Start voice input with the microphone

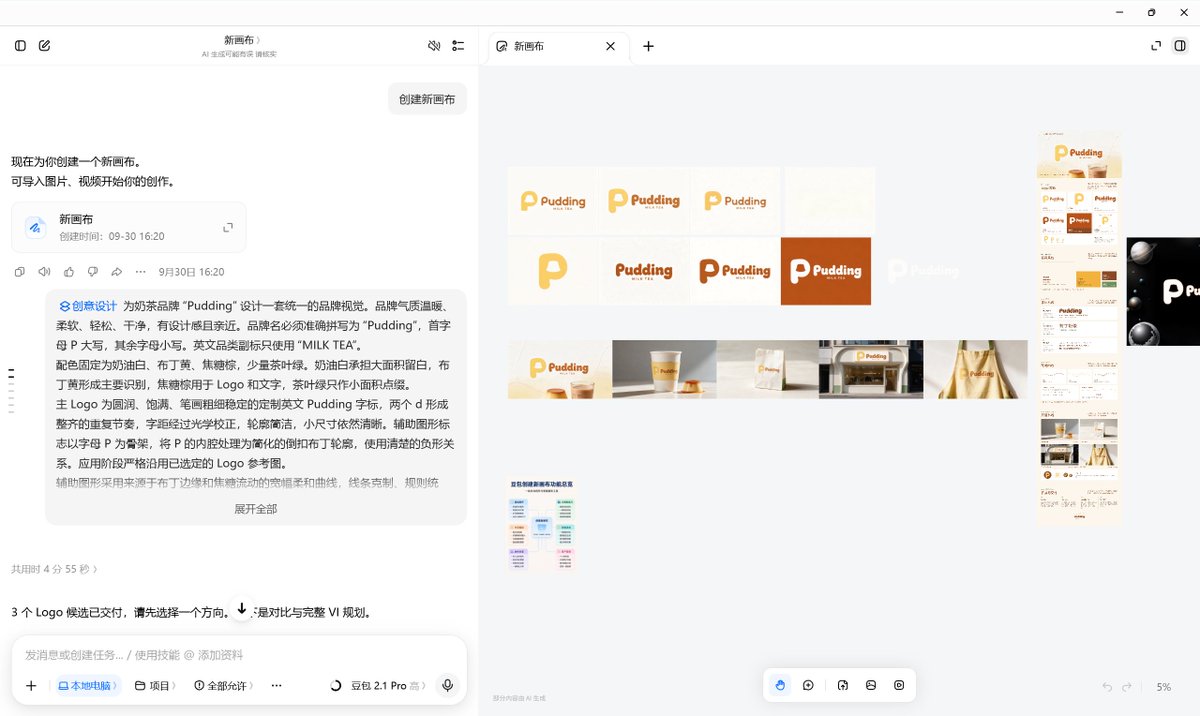pos(448,686)
